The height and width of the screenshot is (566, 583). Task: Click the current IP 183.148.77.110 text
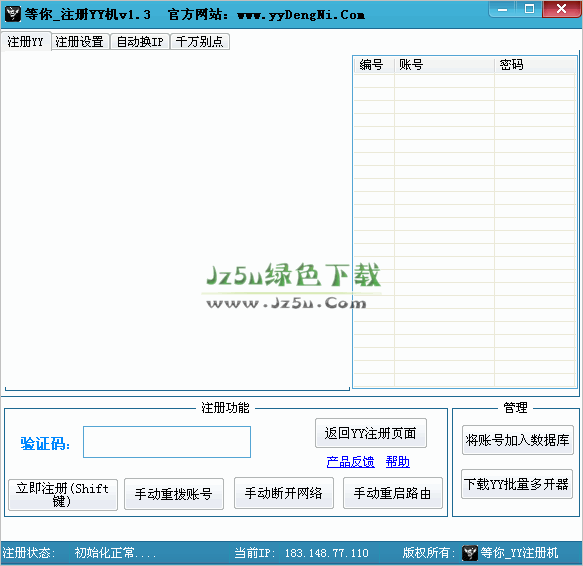coord(326,553)
